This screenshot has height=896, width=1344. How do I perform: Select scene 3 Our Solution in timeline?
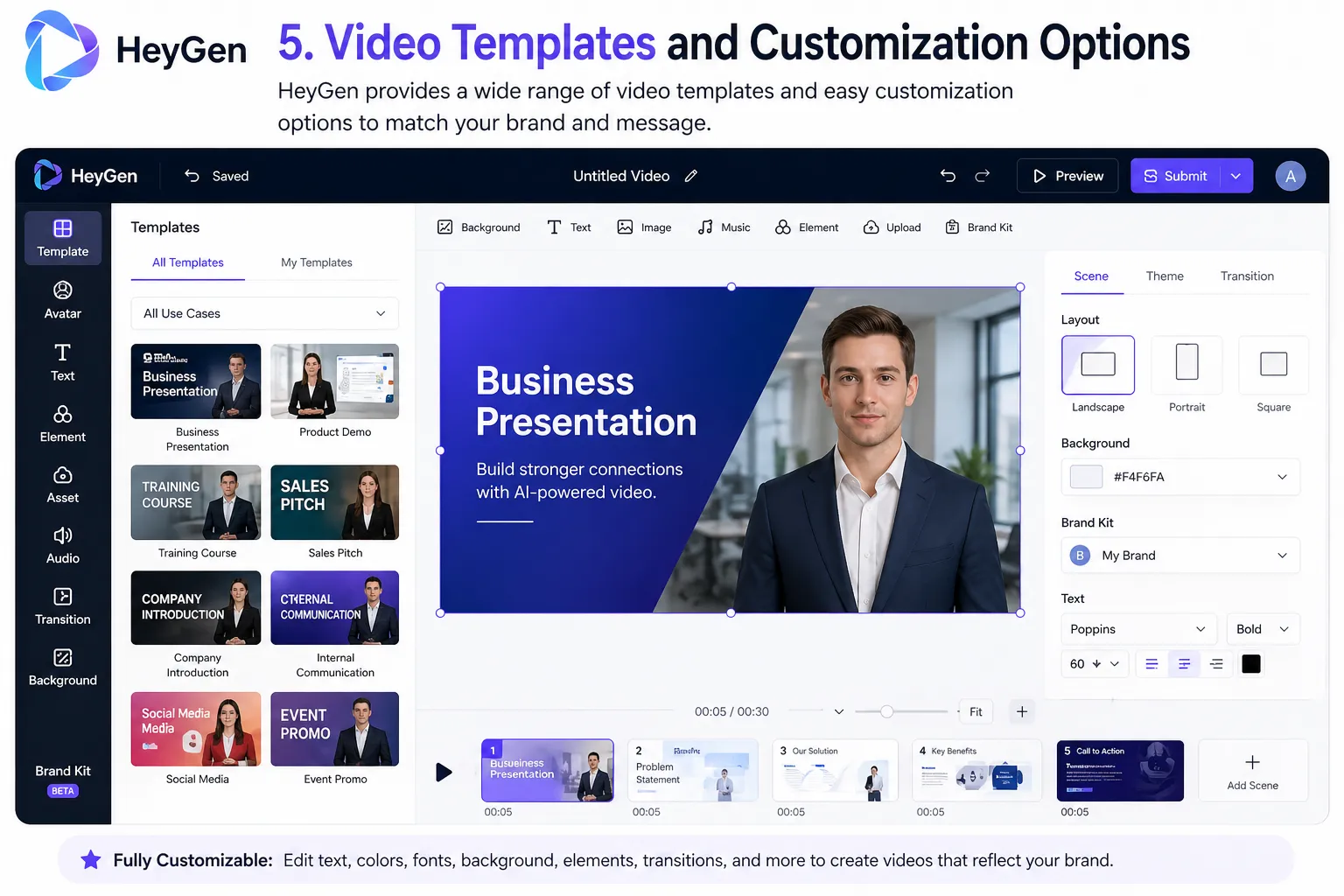(x=835, y=770)
